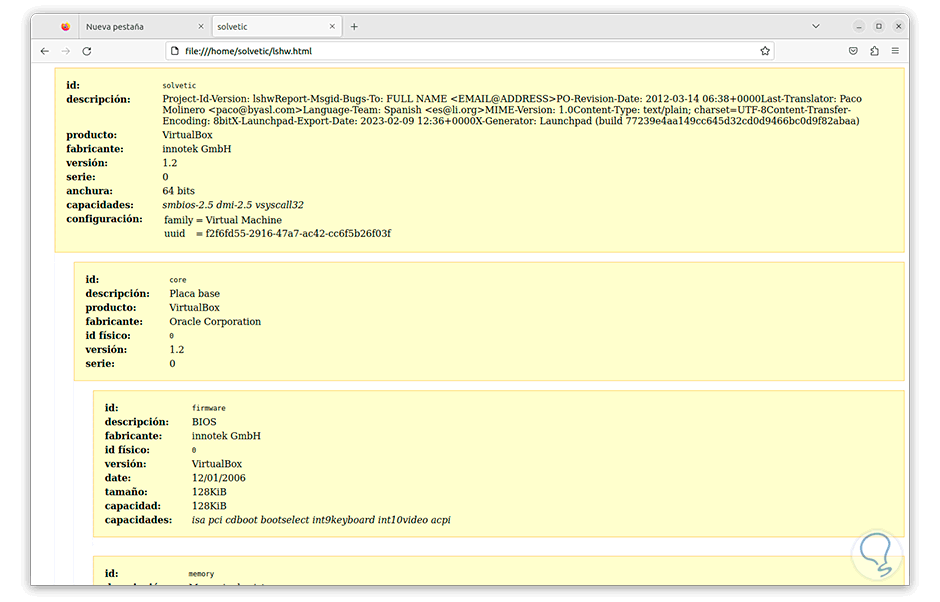Reload the current page
This screenshot has width=940, height=602.
click(87, 51)
